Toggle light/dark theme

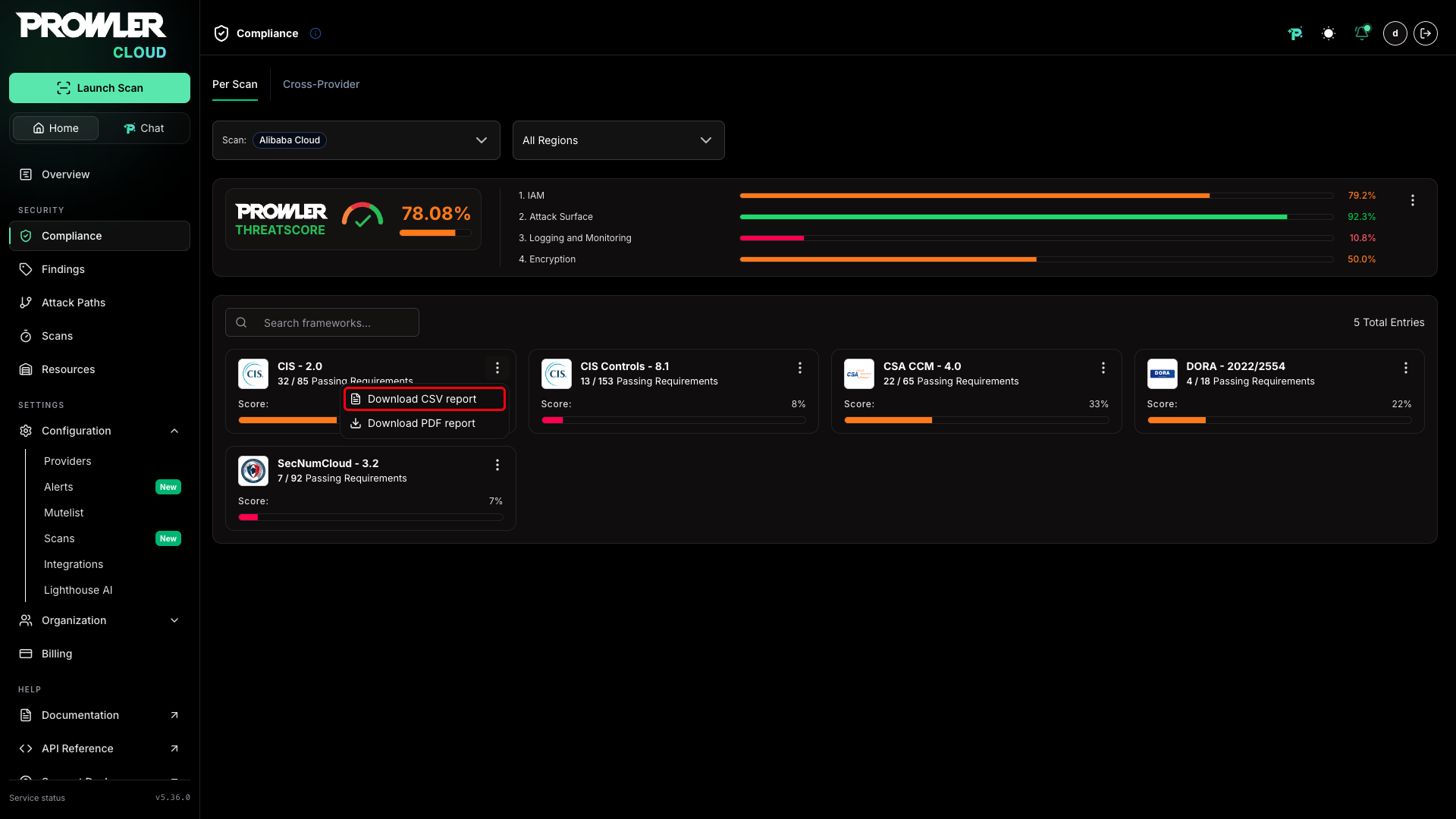[x=1329, y=33]
